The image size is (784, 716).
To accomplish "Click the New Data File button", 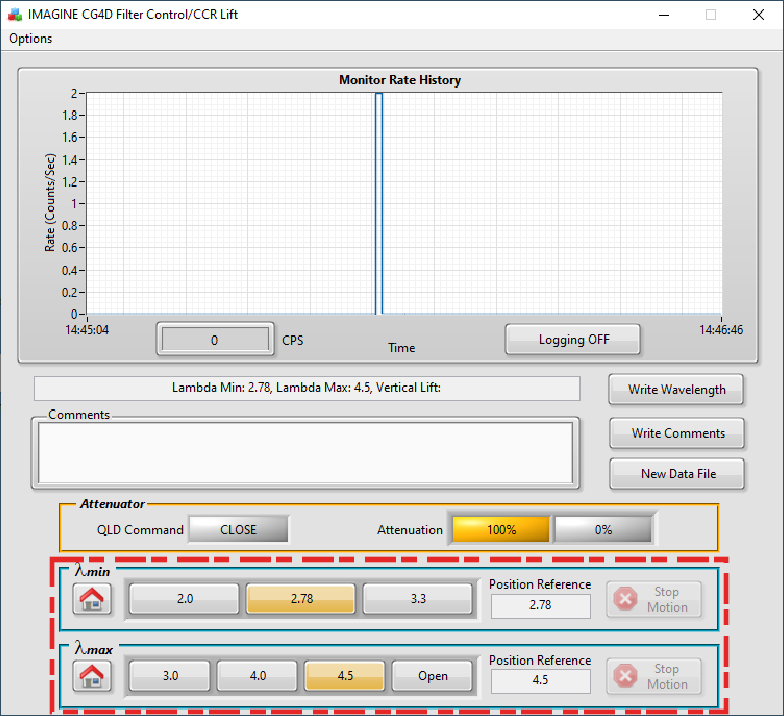I will tap(677, 474).
